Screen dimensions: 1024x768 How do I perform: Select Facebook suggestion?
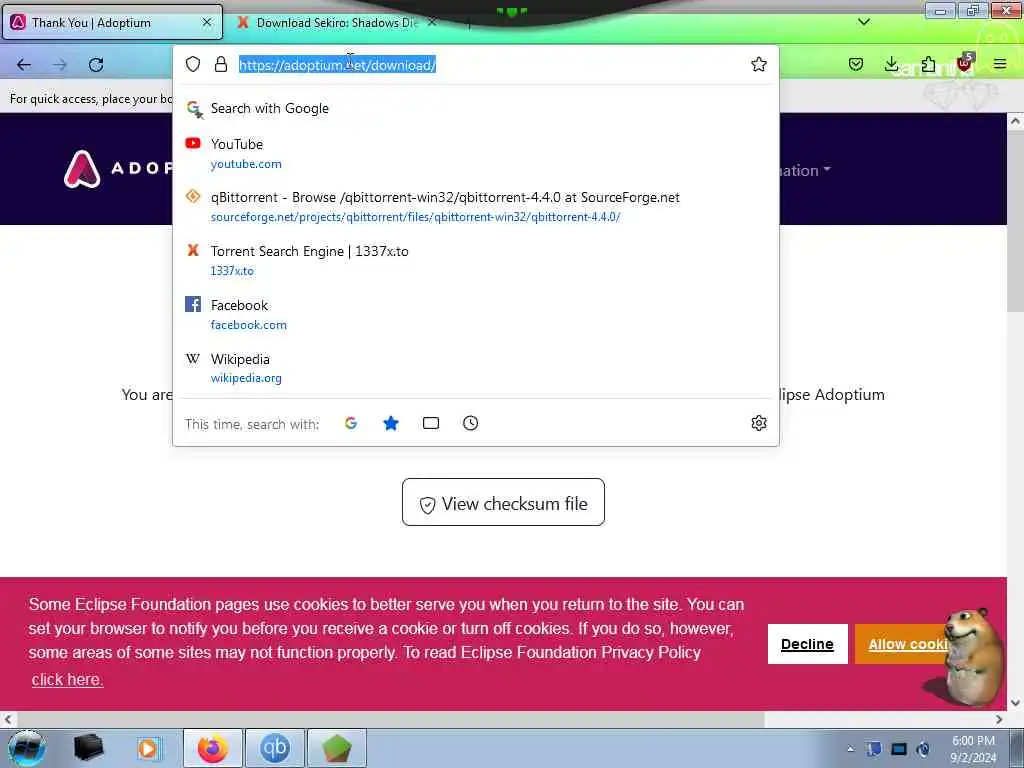(475, 315)
